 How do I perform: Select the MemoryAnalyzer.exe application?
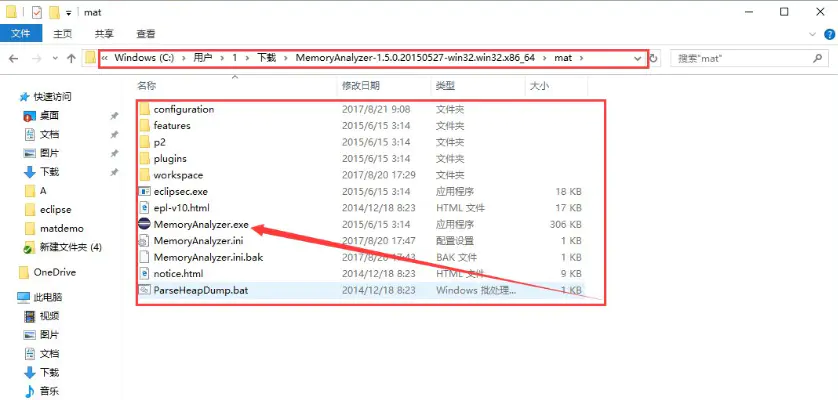[x=201, y=224]
